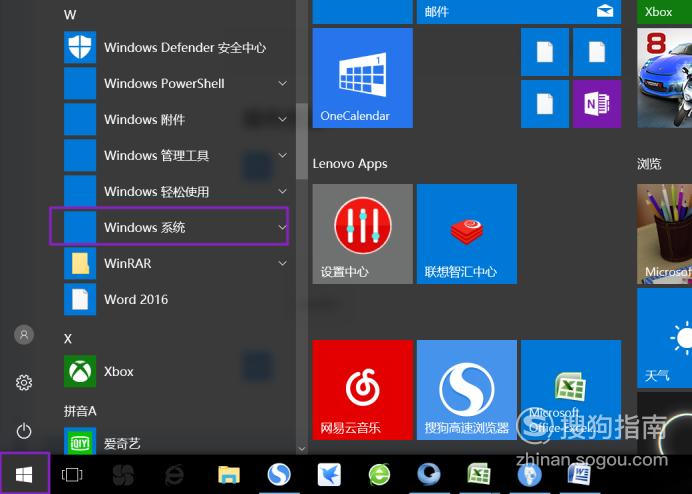Viewport: 692px width, 494px height.
Task: Jump to letter W section header
Action: [x=70, y=15]
